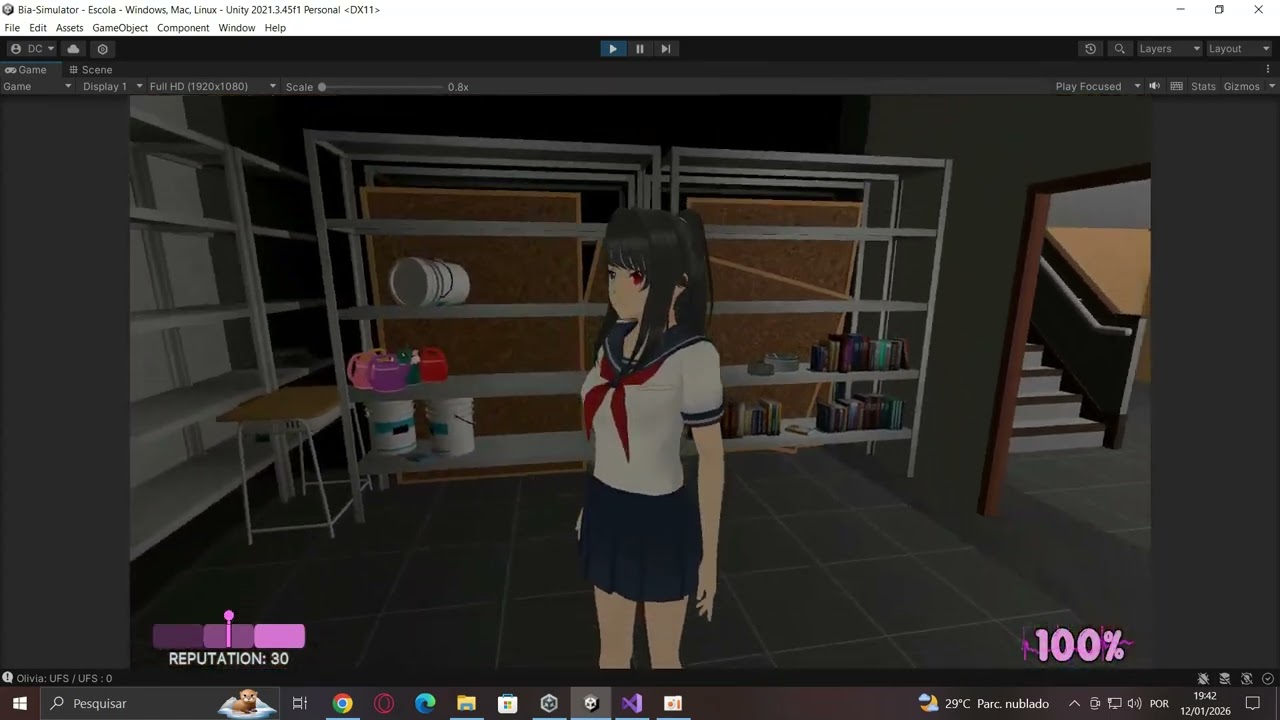Open the Window menu

point(237,28)
